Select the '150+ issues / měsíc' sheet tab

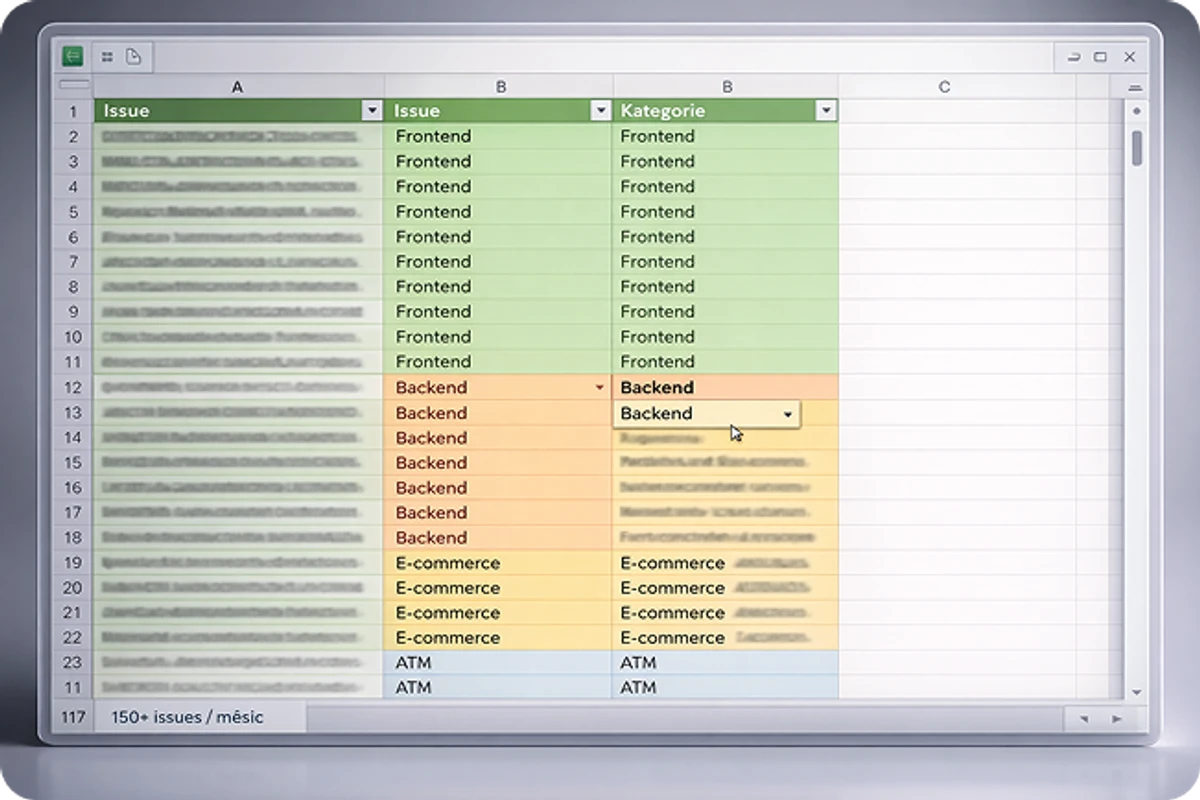pos(187,717)
